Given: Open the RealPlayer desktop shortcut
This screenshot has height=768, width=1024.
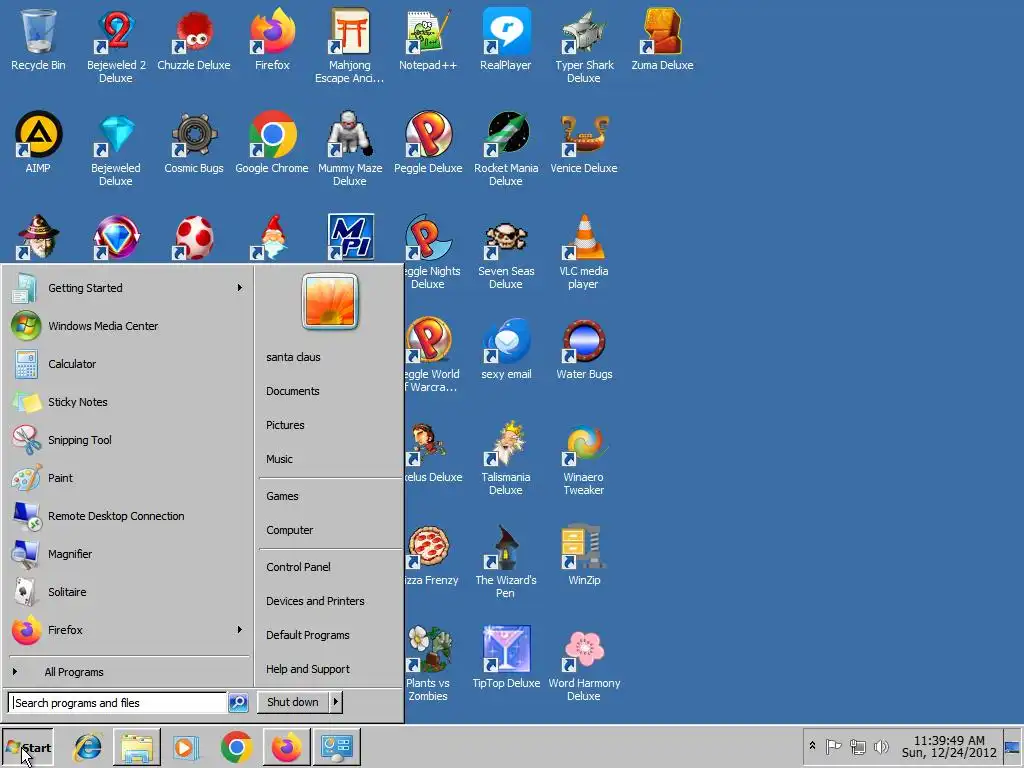Looking at the screenshot, I should click(505, 39).
